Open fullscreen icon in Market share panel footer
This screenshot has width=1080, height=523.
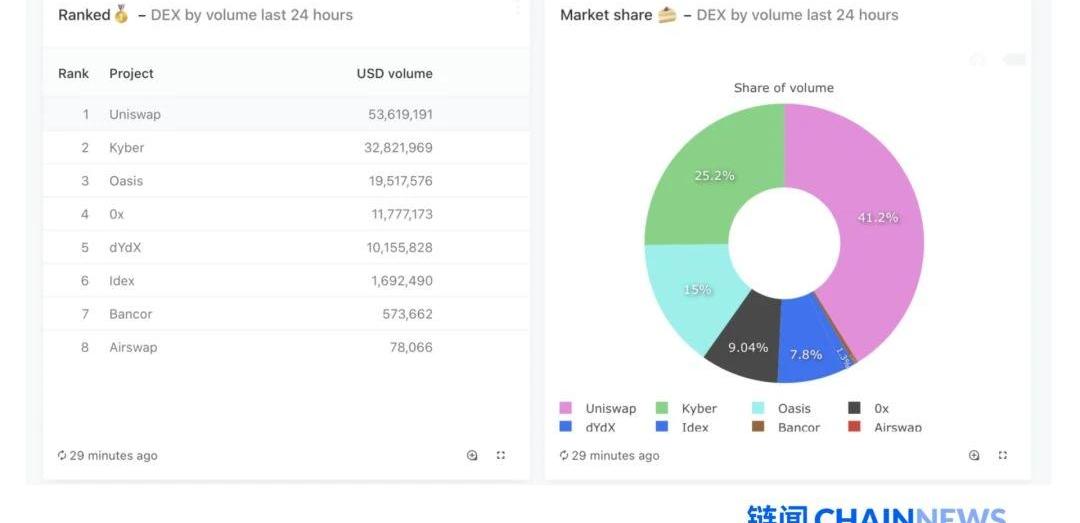[x=1003, y=455]
